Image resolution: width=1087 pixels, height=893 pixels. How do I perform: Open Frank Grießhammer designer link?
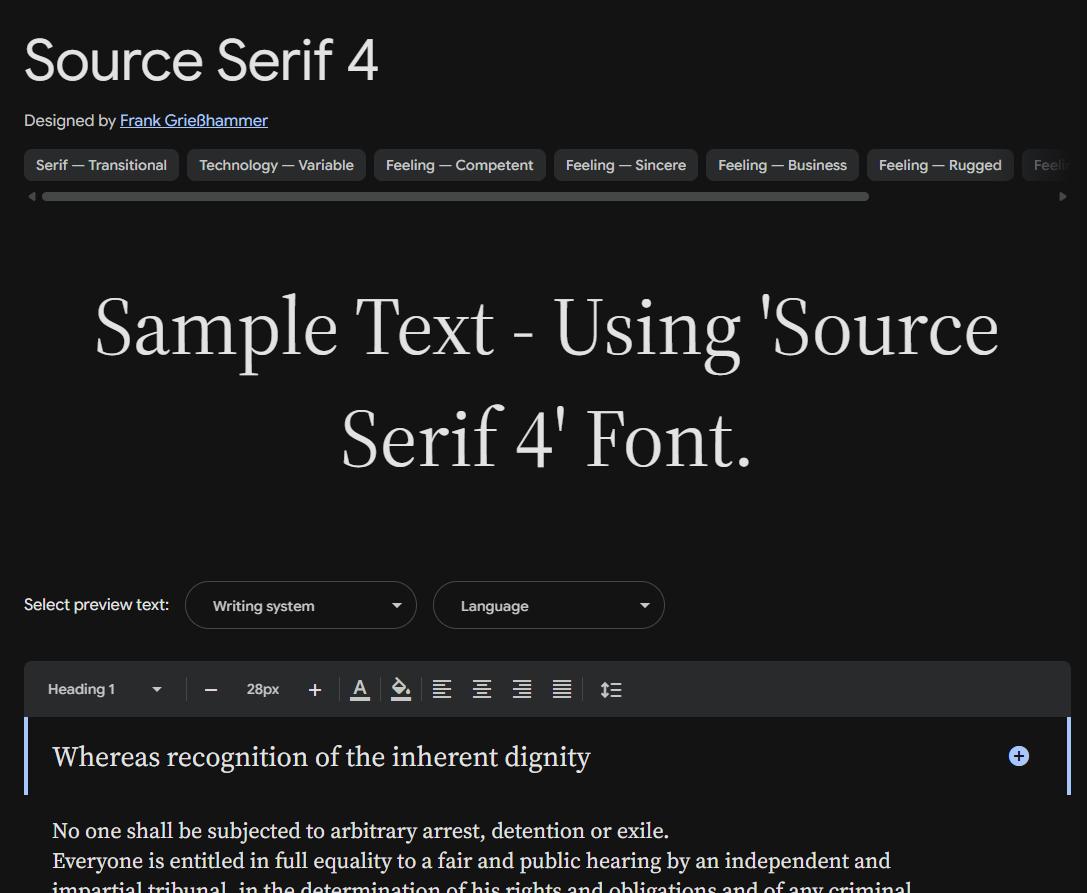tap(193, 121)
